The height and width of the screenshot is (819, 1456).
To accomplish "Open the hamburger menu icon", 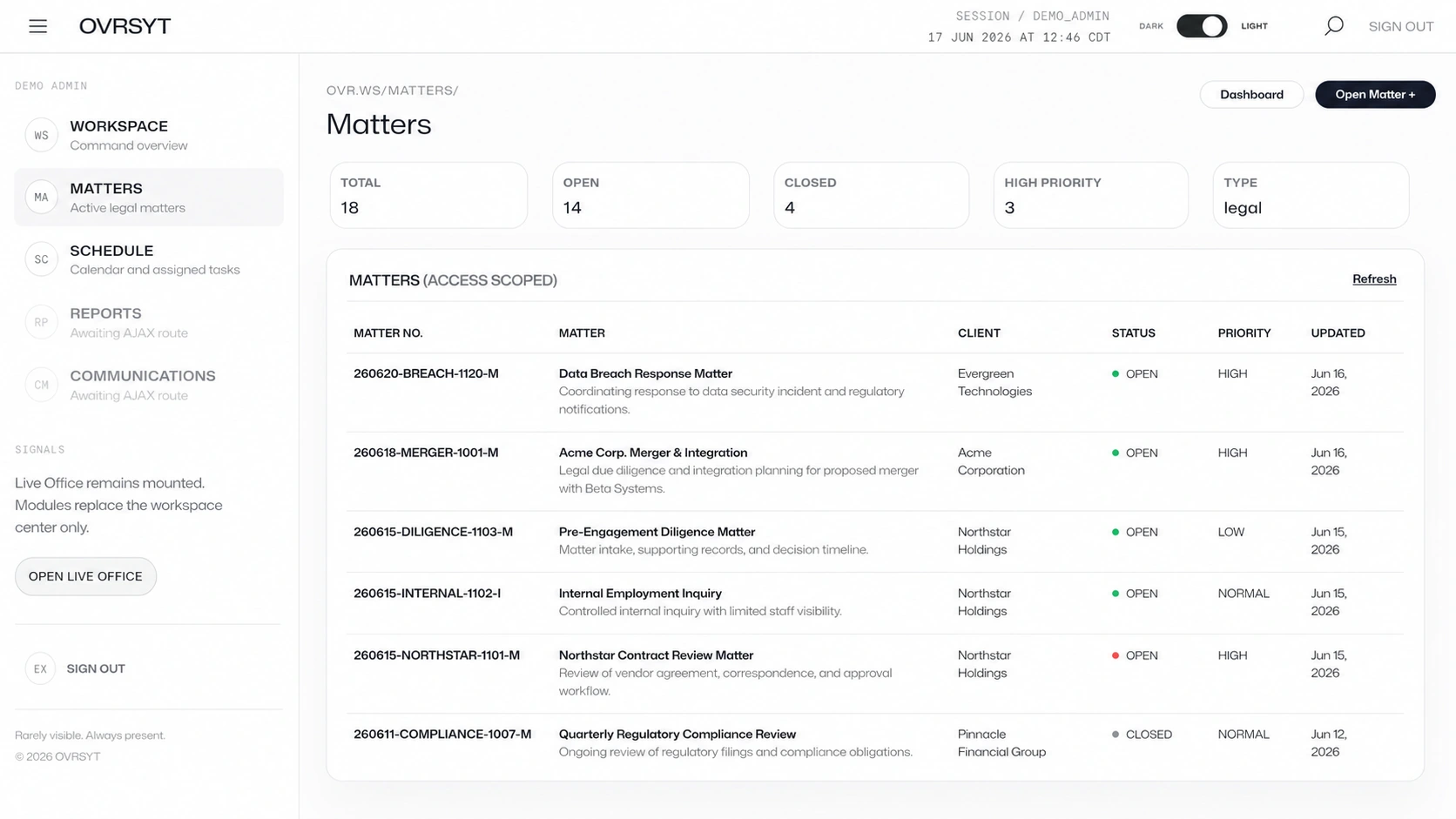I will (37, 26).
